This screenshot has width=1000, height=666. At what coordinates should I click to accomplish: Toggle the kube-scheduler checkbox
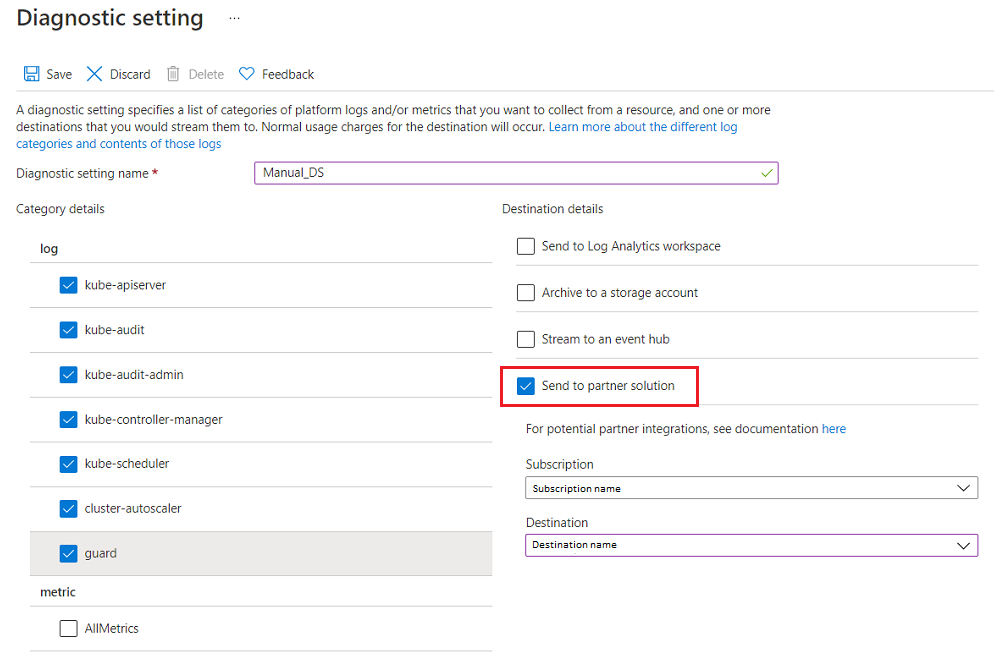[69, 464]
